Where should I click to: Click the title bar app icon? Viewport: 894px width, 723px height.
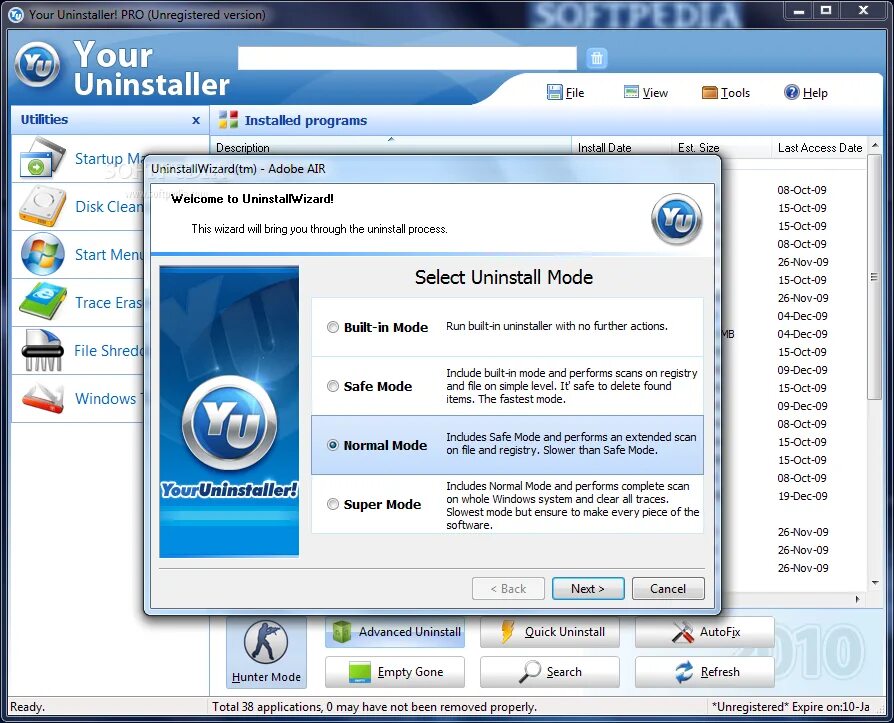click(x=16, y=14)
